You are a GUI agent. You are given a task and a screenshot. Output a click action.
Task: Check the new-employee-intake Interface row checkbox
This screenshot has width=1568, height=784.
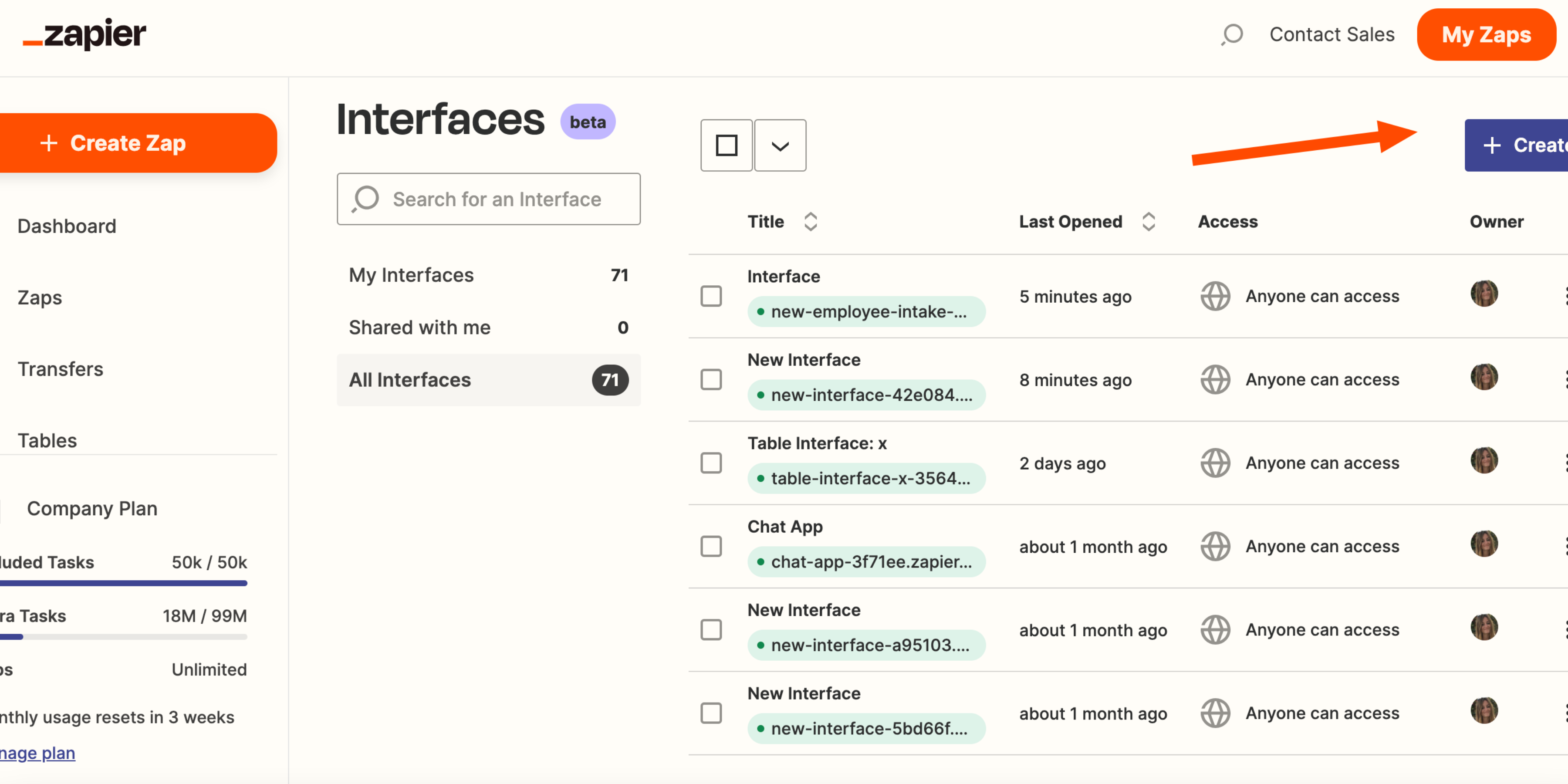pyautogui.click(x=711, y=297)
